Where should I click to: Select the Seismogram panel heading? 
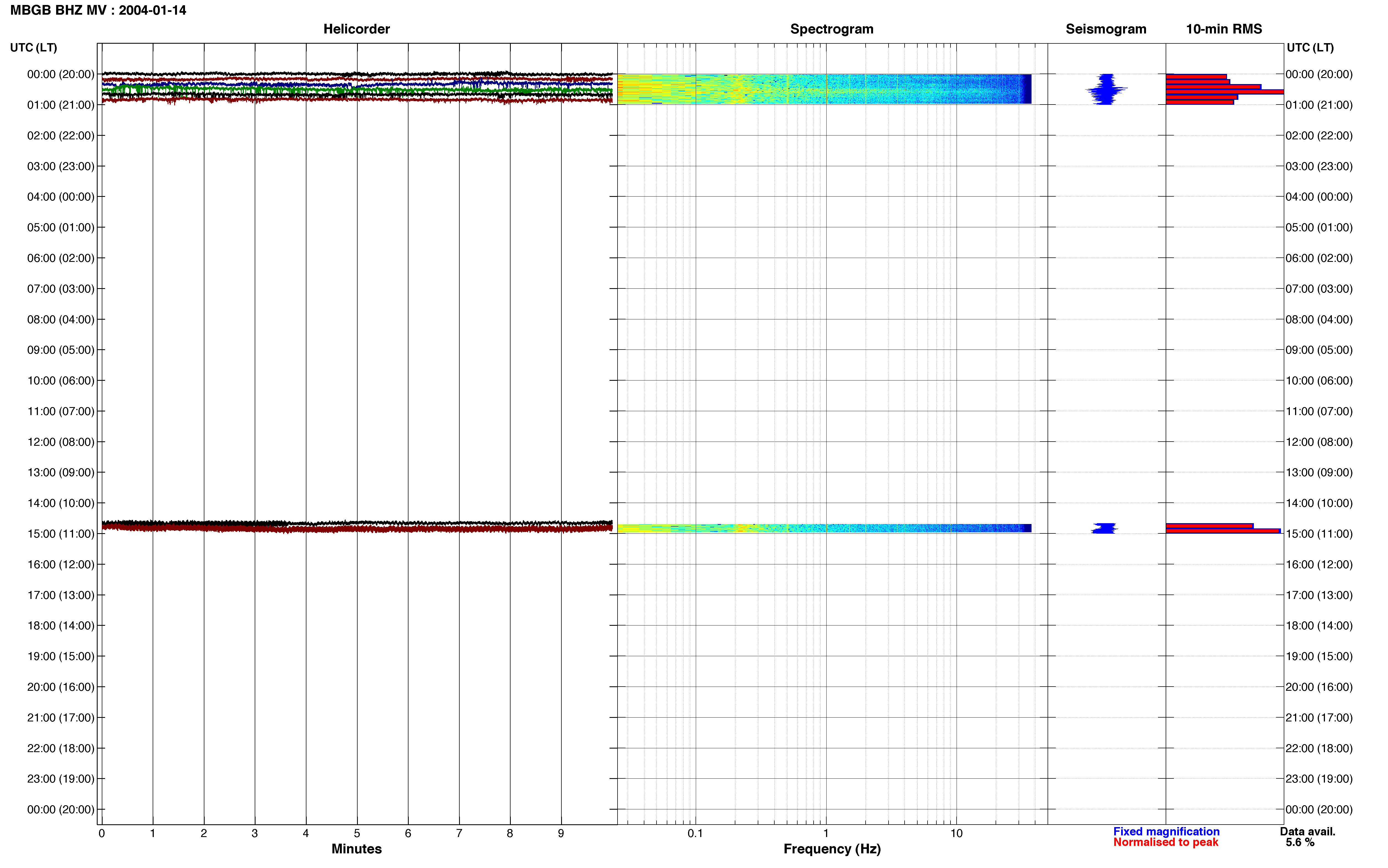[x=1106, y=29]
